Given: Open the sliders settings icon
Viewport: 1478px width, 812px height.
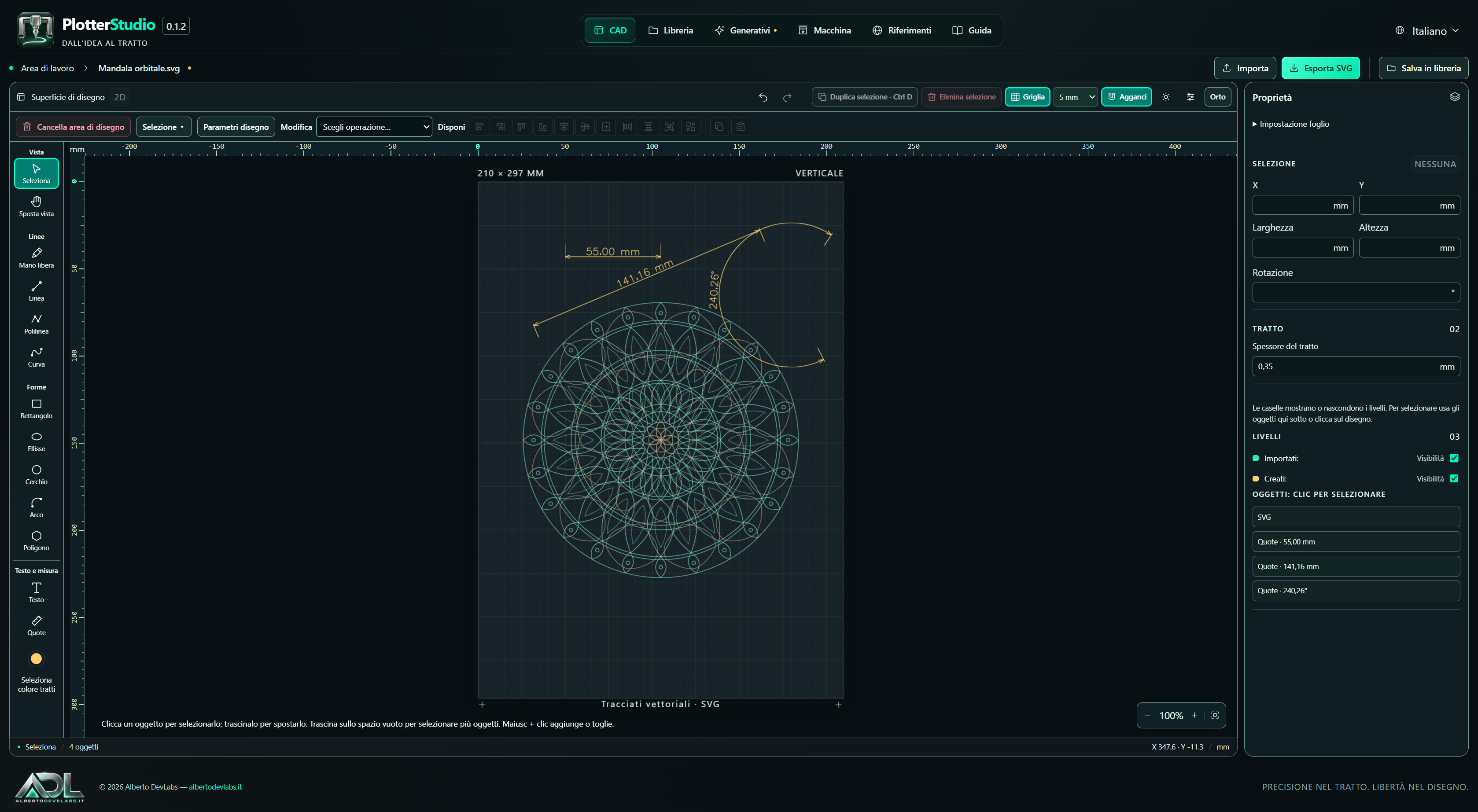Looking at the screenshot, I should point(1191,97).
